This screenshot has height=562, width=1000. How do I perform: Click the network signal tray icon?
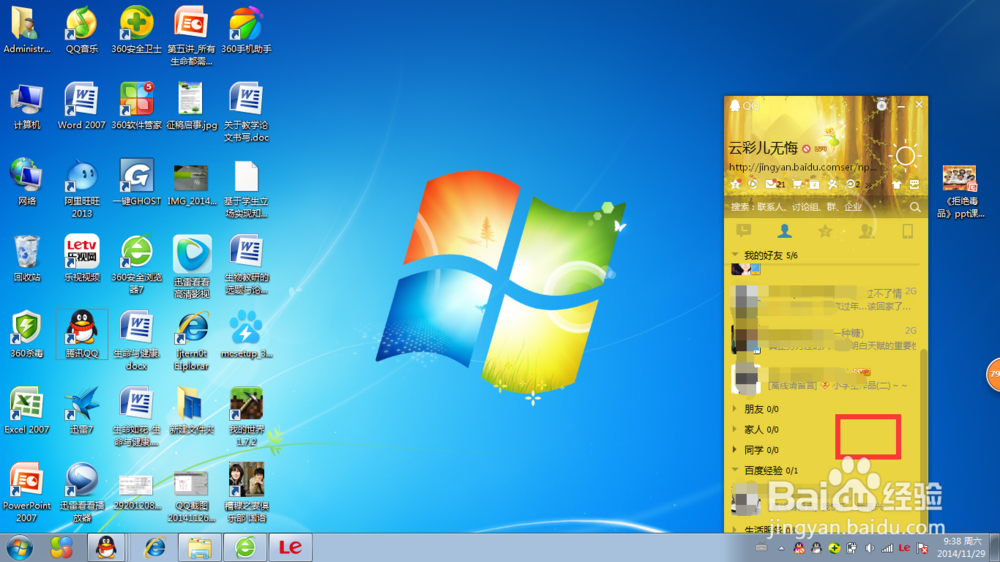coord(887,548)
